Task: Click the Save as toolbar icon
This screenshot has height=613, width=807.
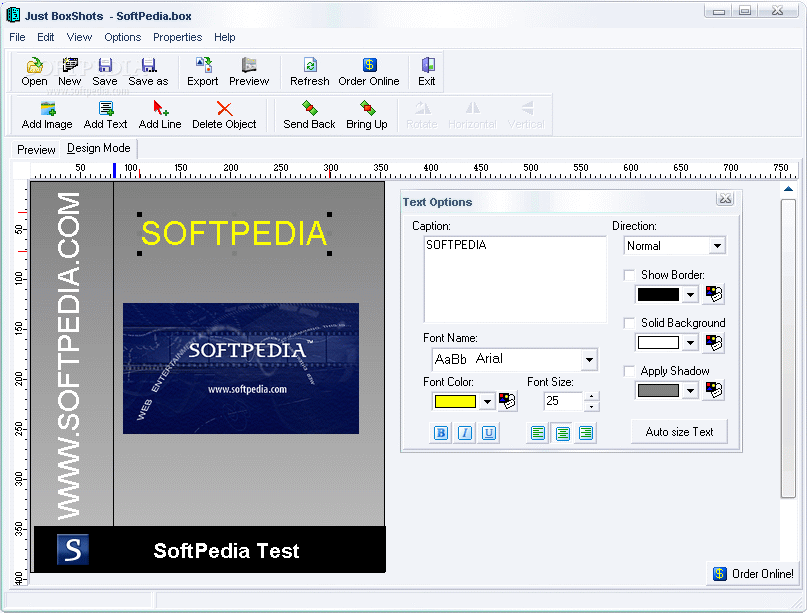Action: point(148,72)
